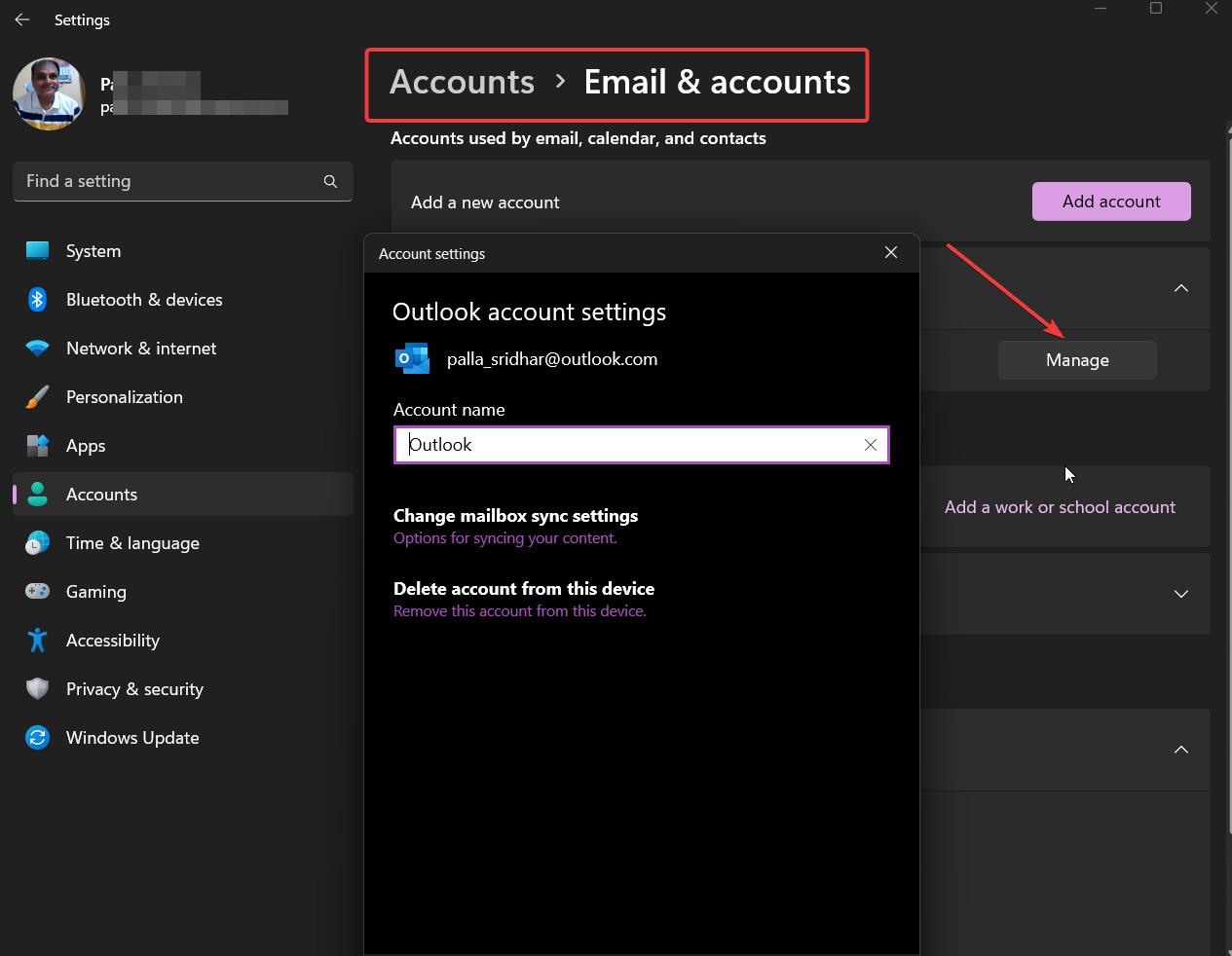Click the back arrow in Settings
The height and width of the screenshot is (956, 1232).
point(22,19)
